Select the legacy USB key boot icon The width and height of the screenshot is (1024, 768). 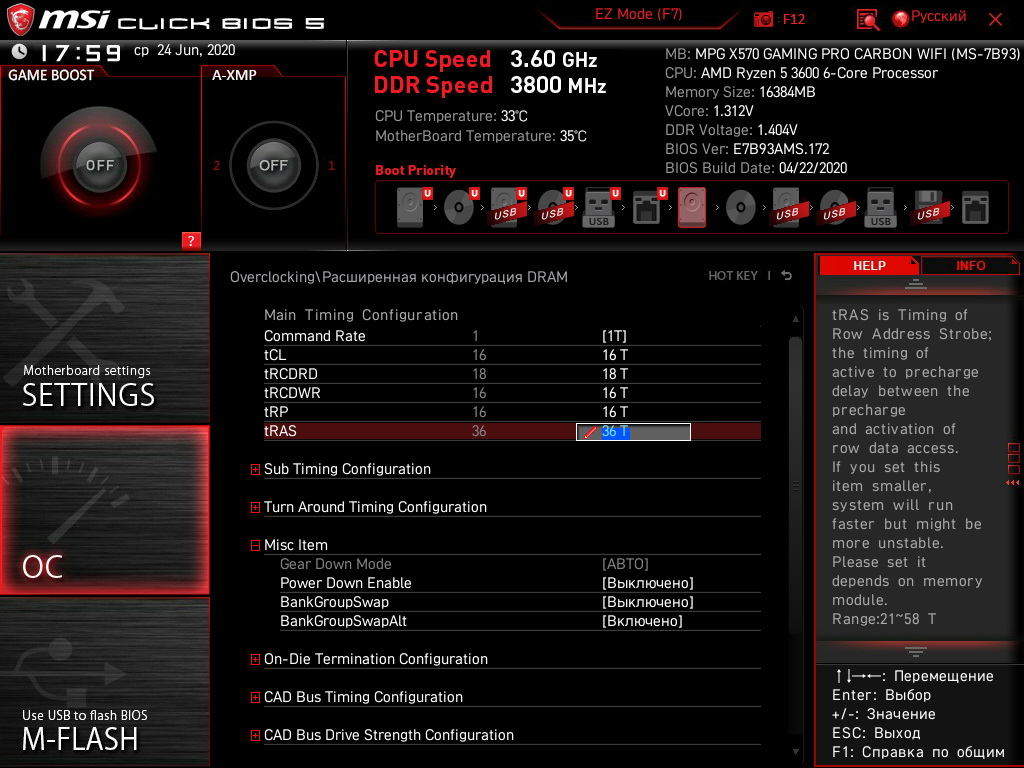pyautogui.click(x=881, y=208)
